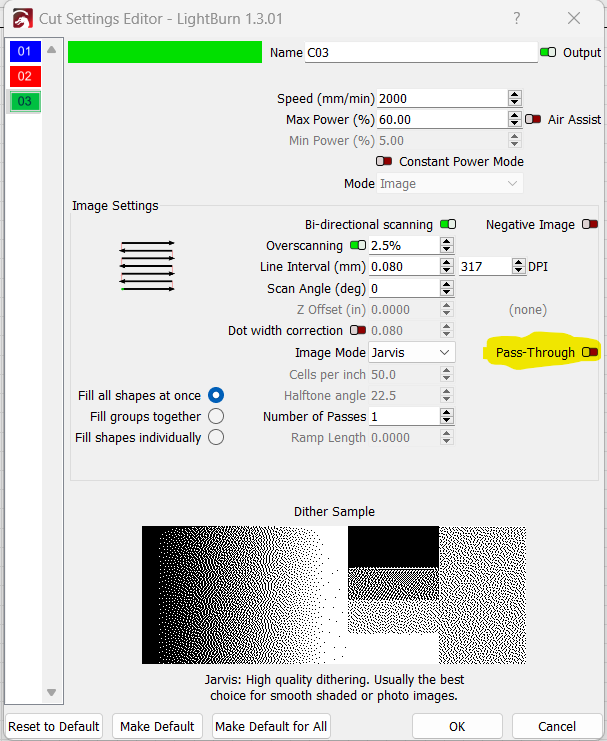607x741 pixels.
Task: Enable the Negative Image switch
Action: 590,224
